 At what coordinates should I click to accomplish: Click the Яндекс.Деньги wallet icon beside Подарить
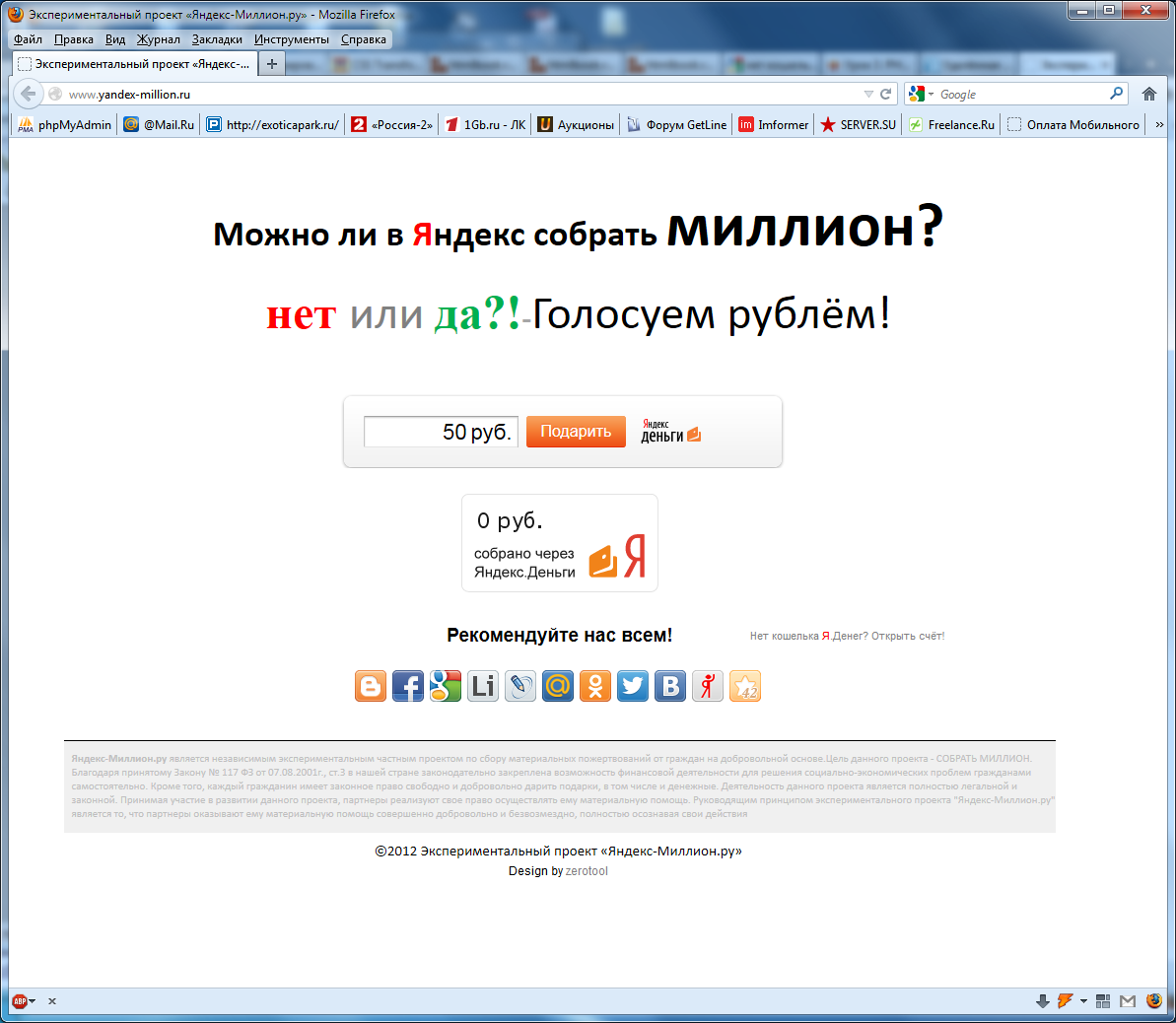pyautogui.click(x=693, y=432)
